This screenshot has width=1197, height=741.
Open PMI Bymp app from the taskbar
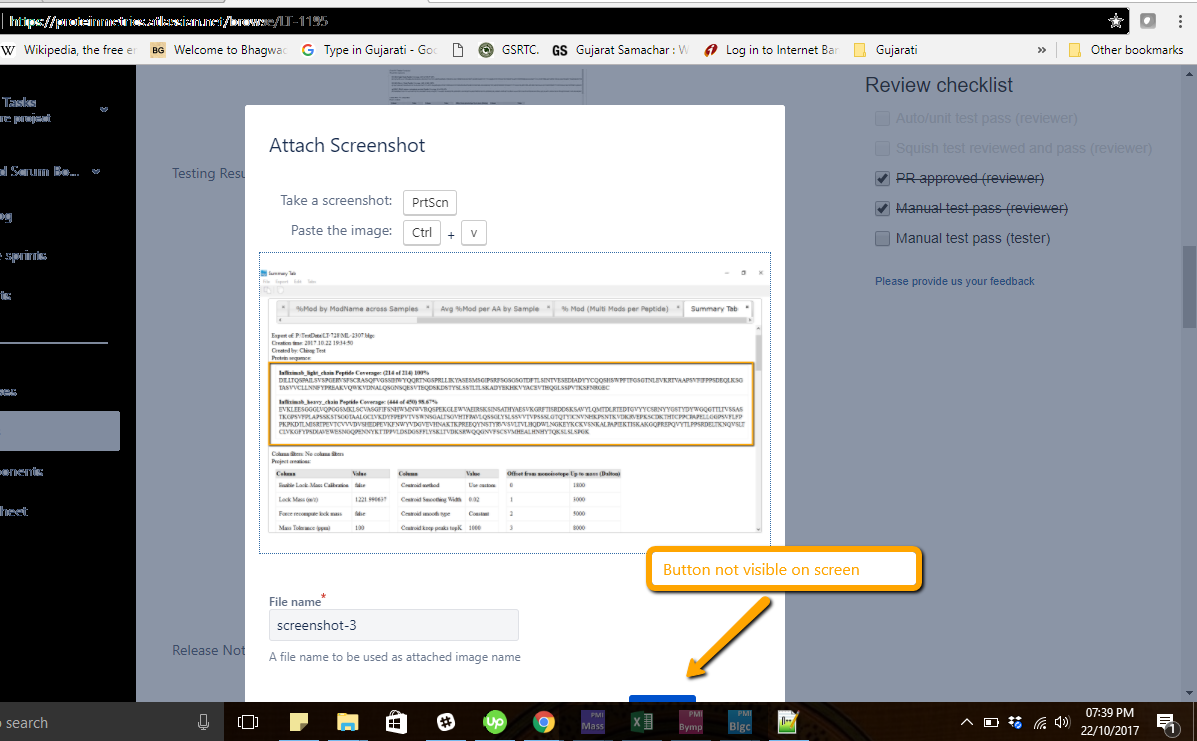coord(691,722)
